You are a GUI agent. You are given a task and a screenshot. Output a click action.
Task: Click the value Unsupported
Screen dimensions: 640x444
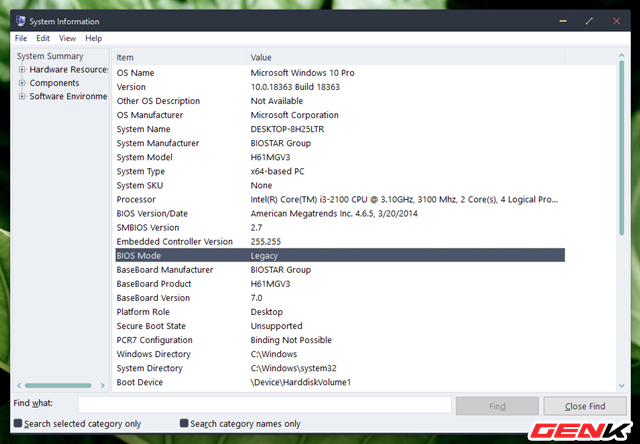click(x=276, y=326)
